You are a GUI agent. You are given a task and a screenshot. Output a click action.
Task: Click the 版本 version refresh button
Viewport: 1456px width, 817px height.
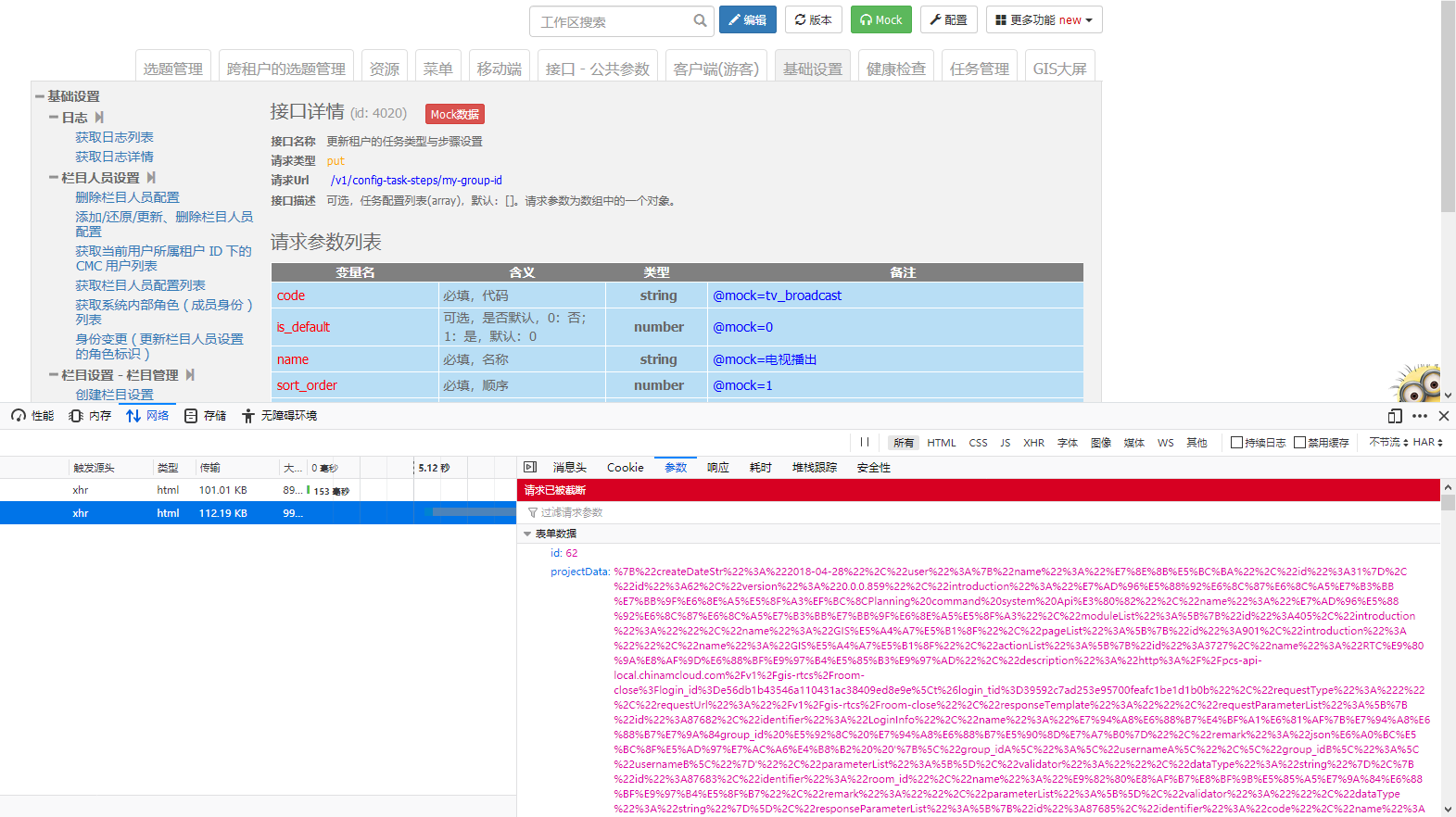[814, 20]
